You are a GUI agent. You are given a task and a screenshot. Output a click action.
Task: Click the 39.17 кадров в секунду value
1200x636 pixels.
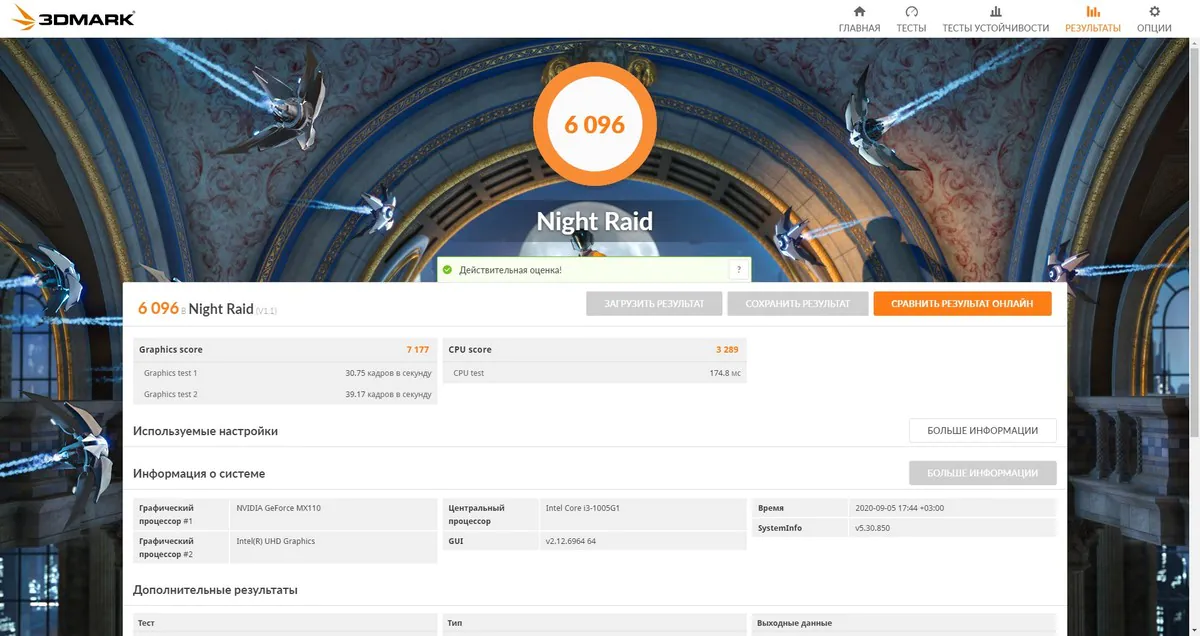pyautogui.click(x=388, y=394)
